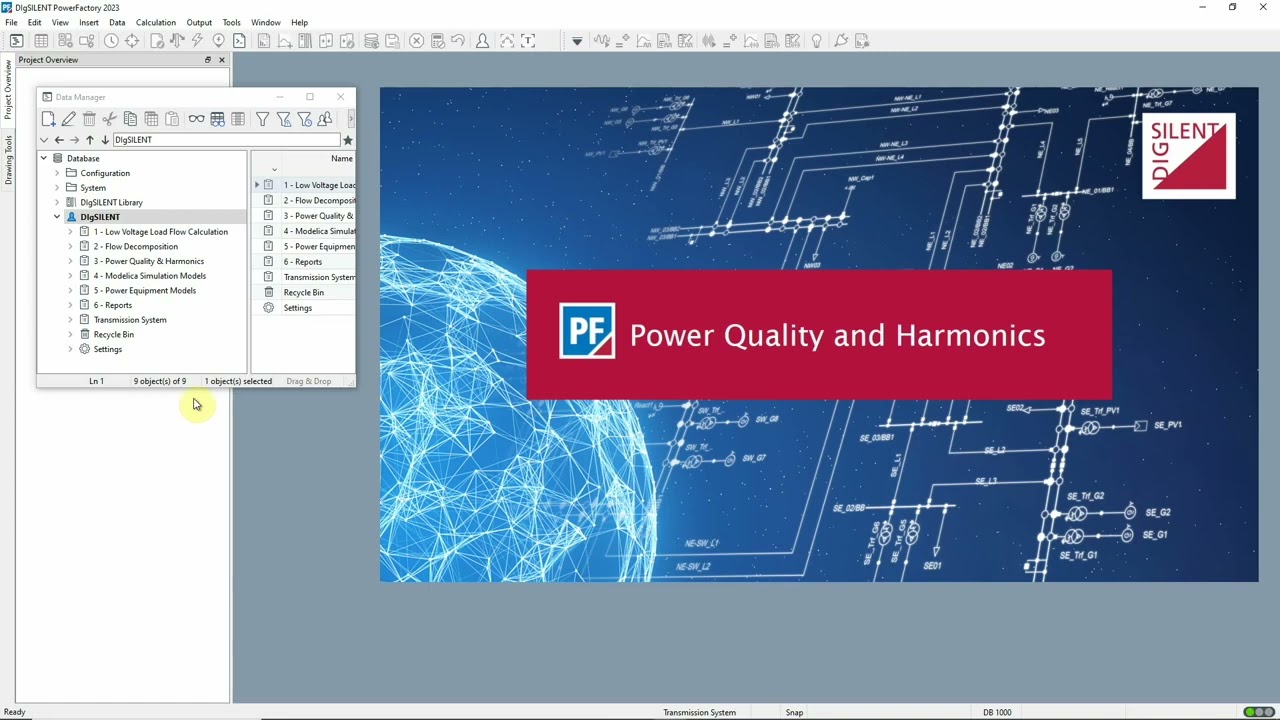Viewport: 1280px width, 720px height.
Task: Open the Help menu
Action: (x=299, y=22)
